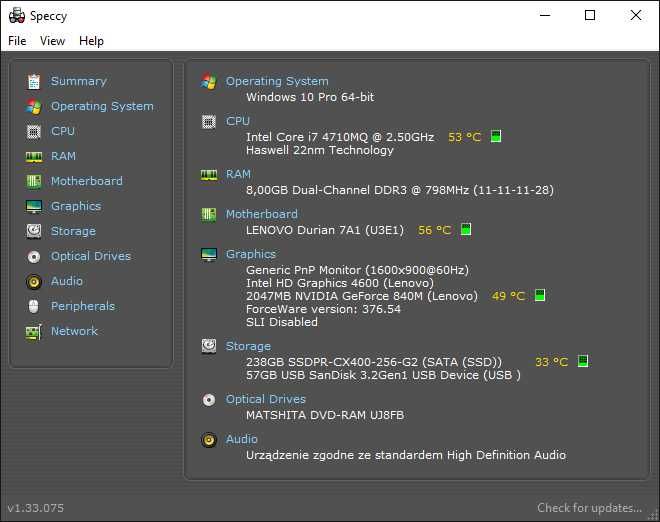Open Graphics section from sidebar

(76, 206)
